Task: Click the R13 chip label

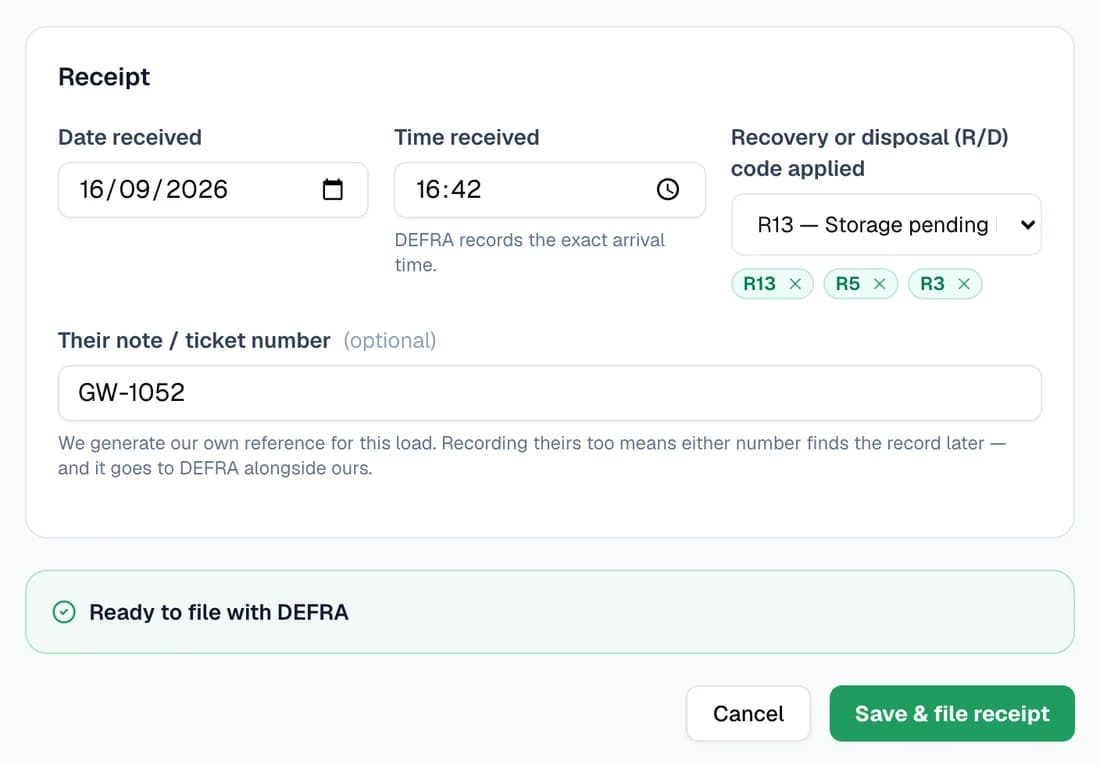Action: click(x=759, y=284)
